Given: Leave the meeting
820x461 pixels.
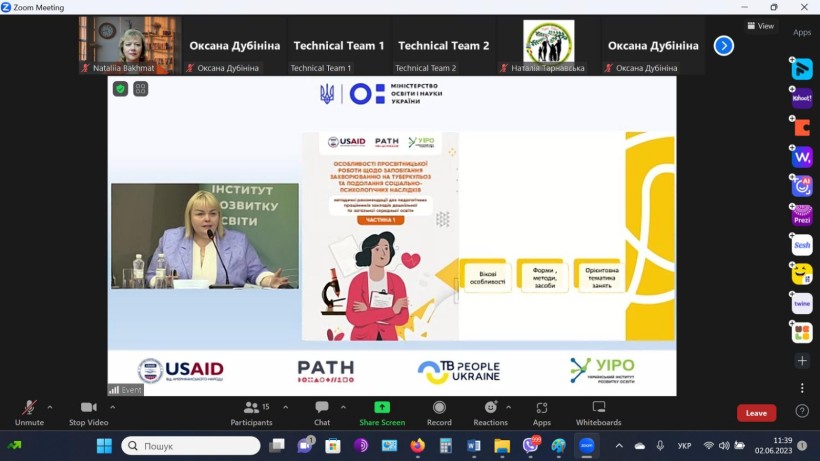Looking at the screenshot, I should coord(756,413).
